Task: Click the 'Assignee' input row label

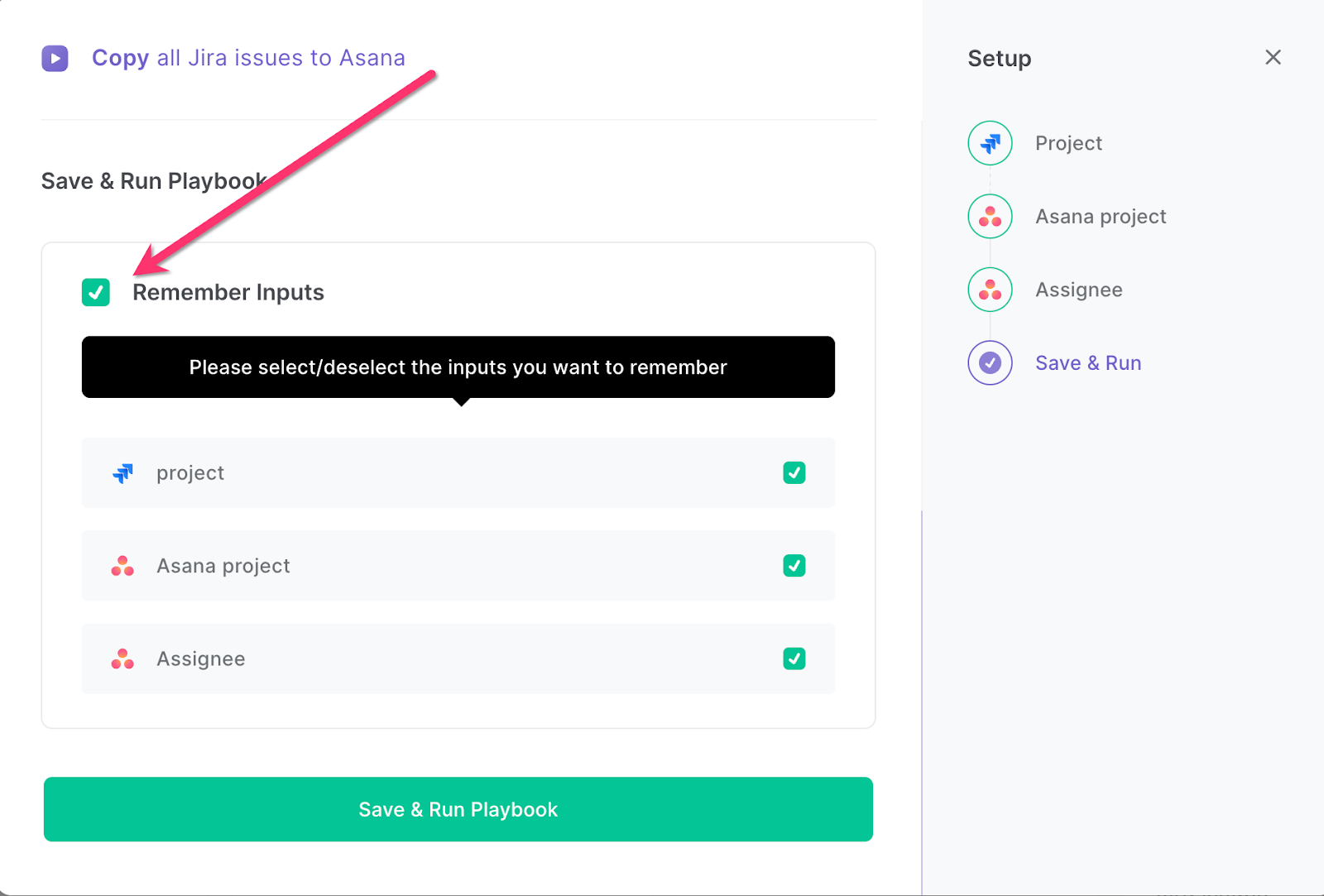Action: click(x=201, y=659)
